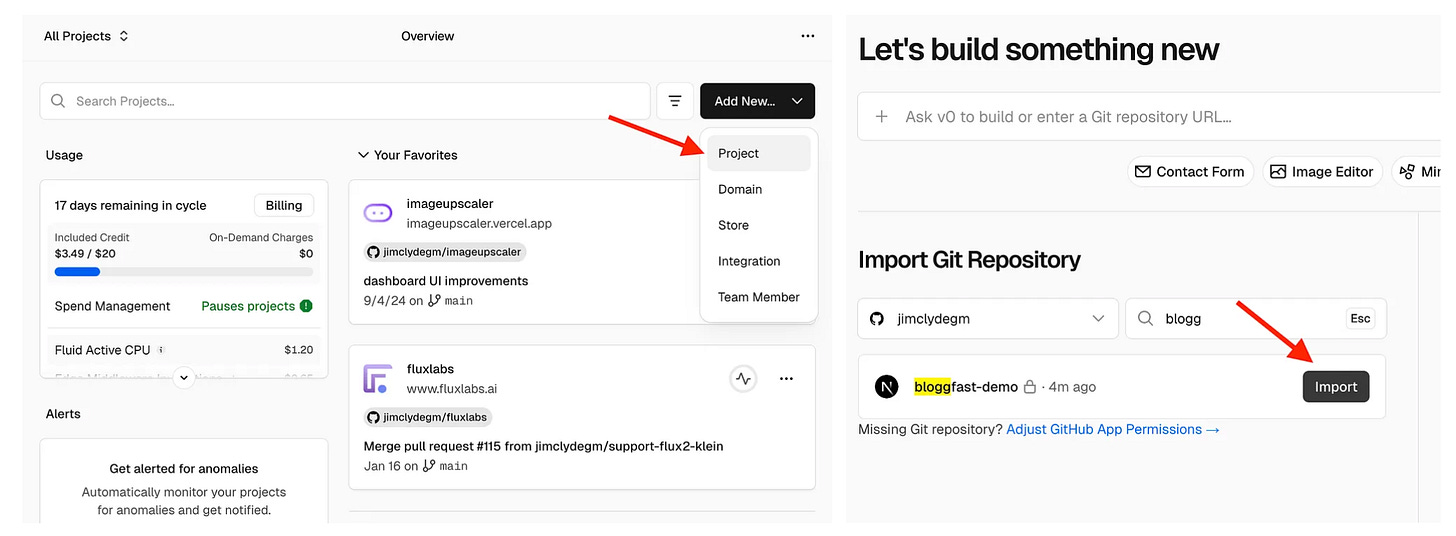Open the fluxlabs project name

pyautogui.click(x=430, y=369)
